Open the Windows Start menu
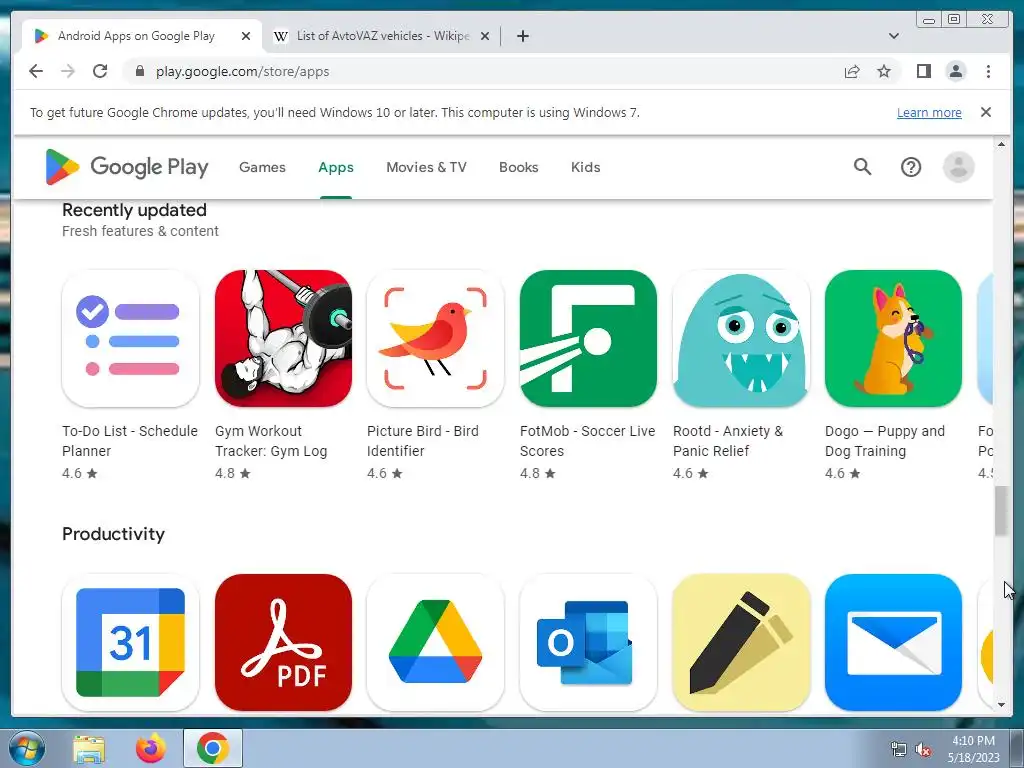The height and width of the screenshot is (768, 1024). (x=27, y=748)
